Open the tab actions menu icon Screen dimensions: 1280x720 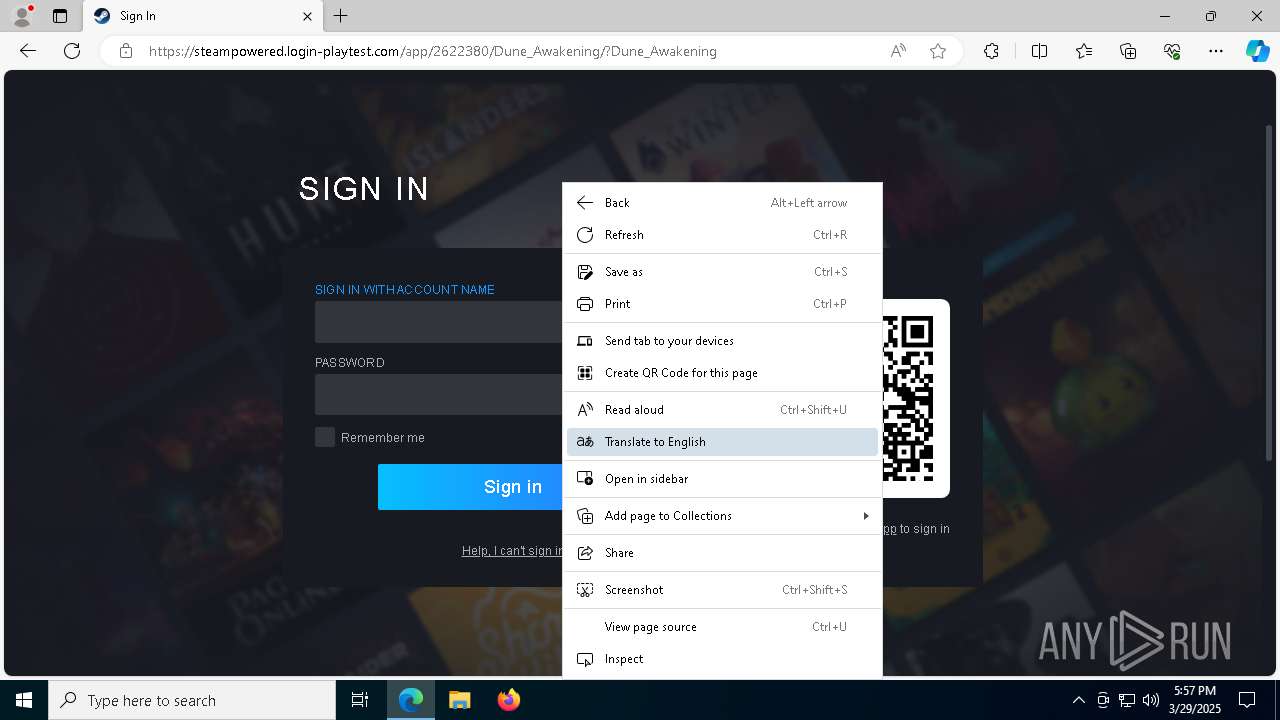click(60, 16)
